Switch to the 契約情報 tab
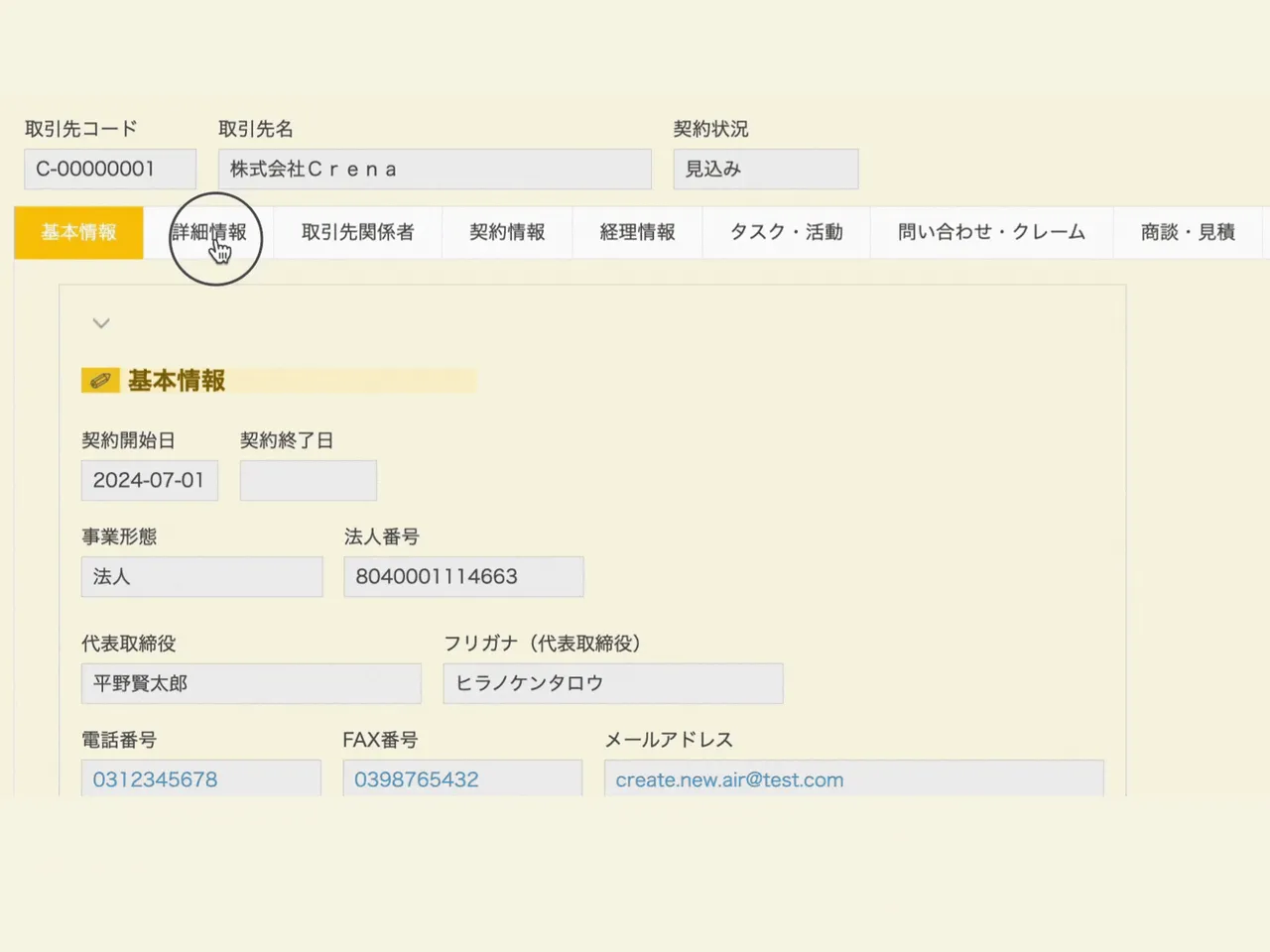The image size is (1270, 952). click(507, 232)
